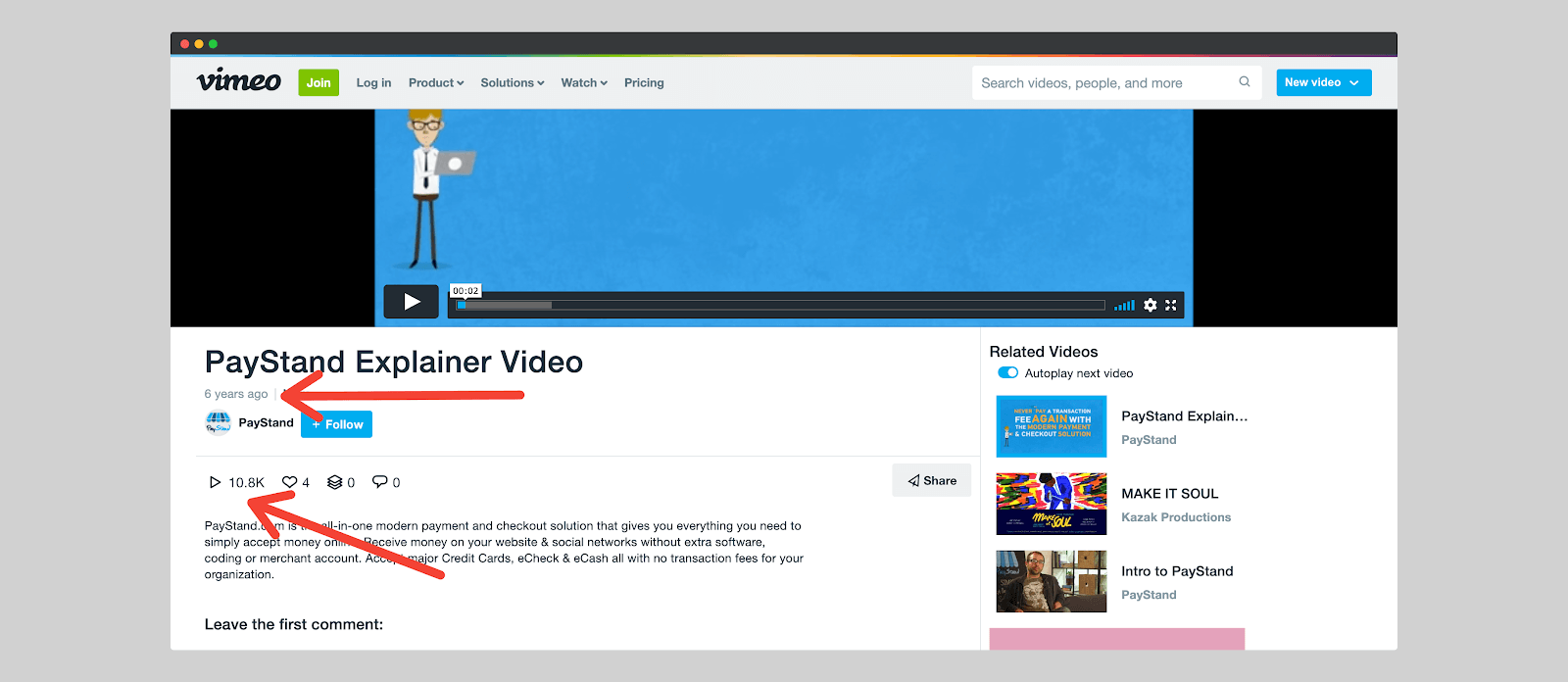The image size is (1568, 682).
Task: Expand the Product dropdown menu
Action: tap(436, 83)
